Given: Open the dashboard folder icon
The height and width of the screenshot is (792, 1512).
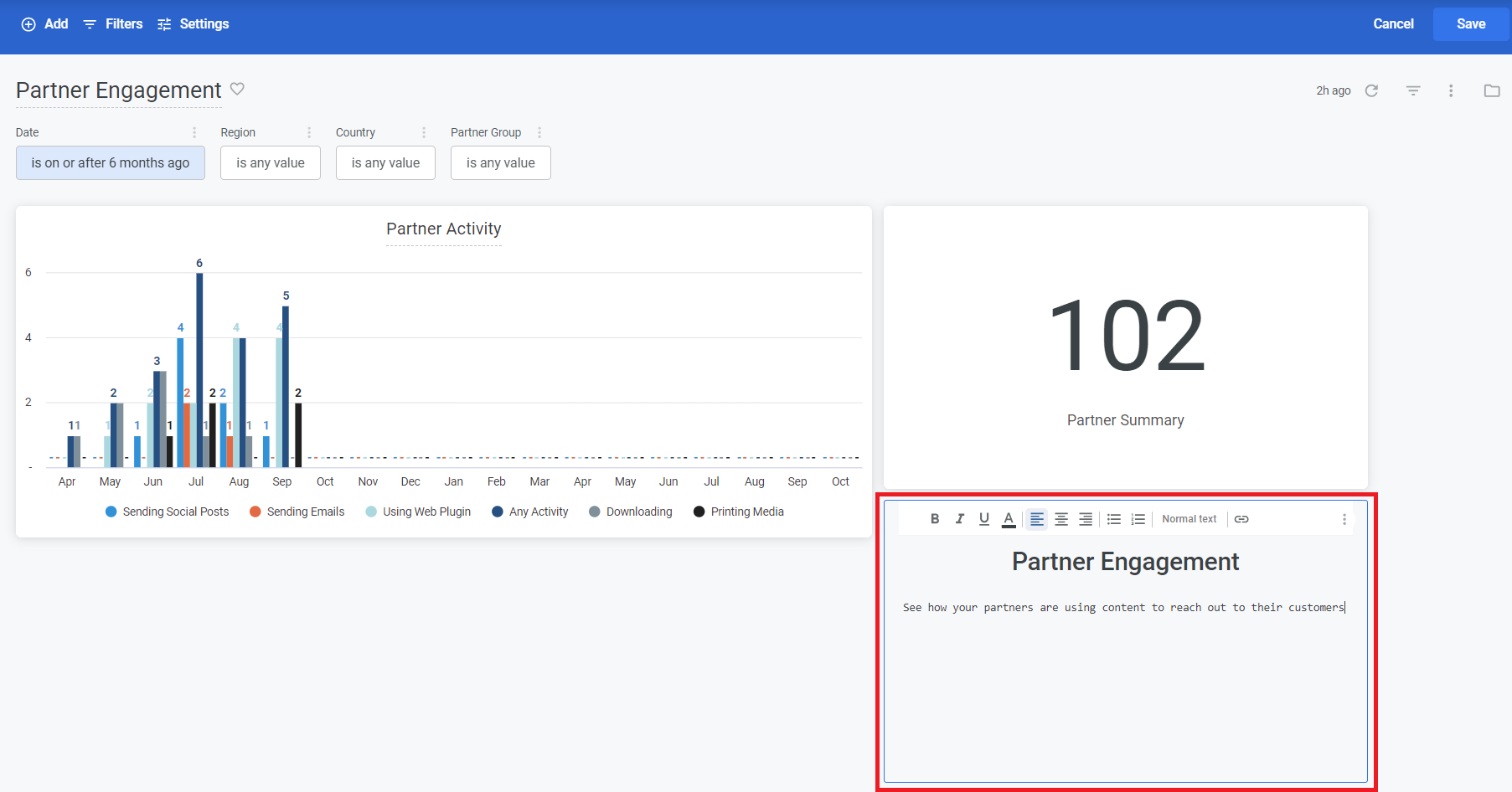Looking at the screenshot, I should (1492, 90).
